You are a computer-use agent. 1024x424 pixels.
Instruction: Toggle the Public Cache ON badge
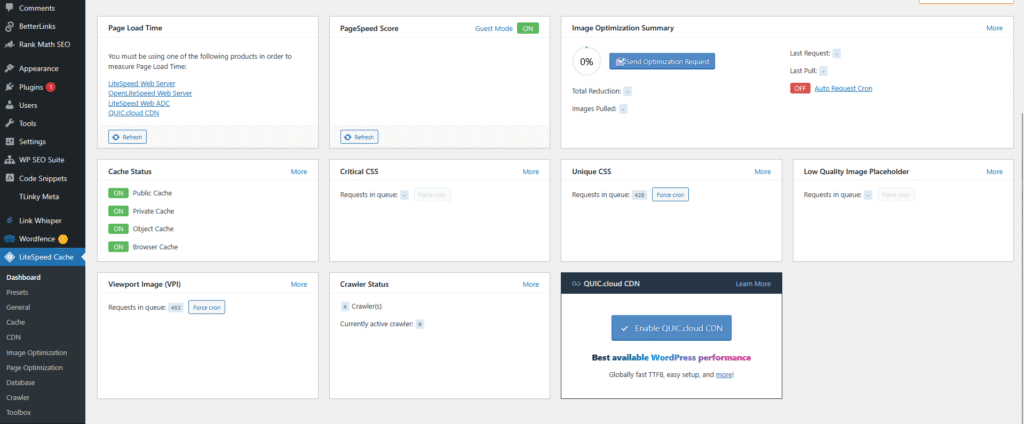(118, 193)
